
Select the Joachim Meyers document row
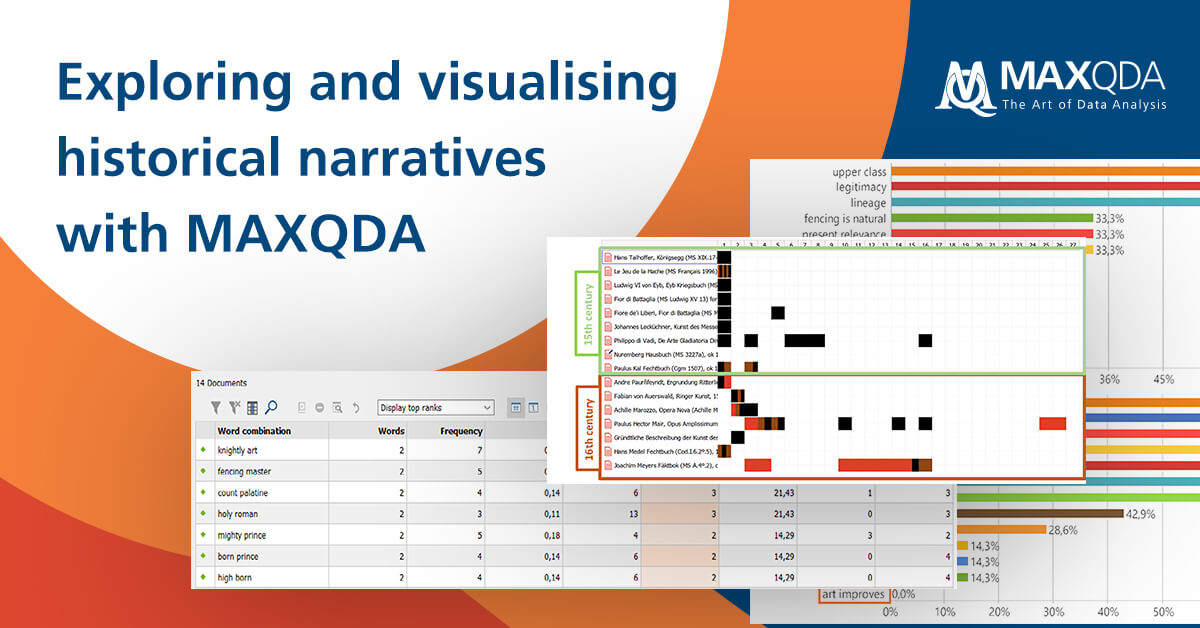pos(660,464)
